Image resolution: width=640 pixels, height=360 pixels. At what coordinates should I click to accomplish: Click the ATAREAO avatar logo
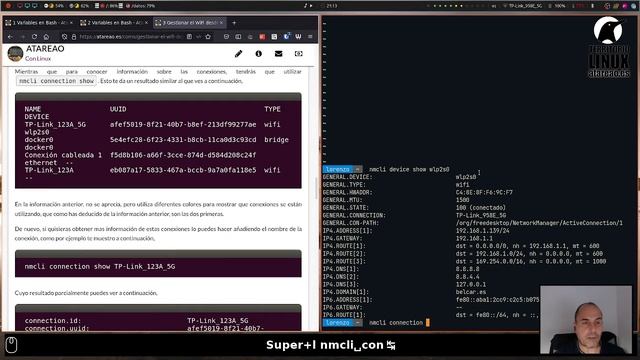(16, 53)
